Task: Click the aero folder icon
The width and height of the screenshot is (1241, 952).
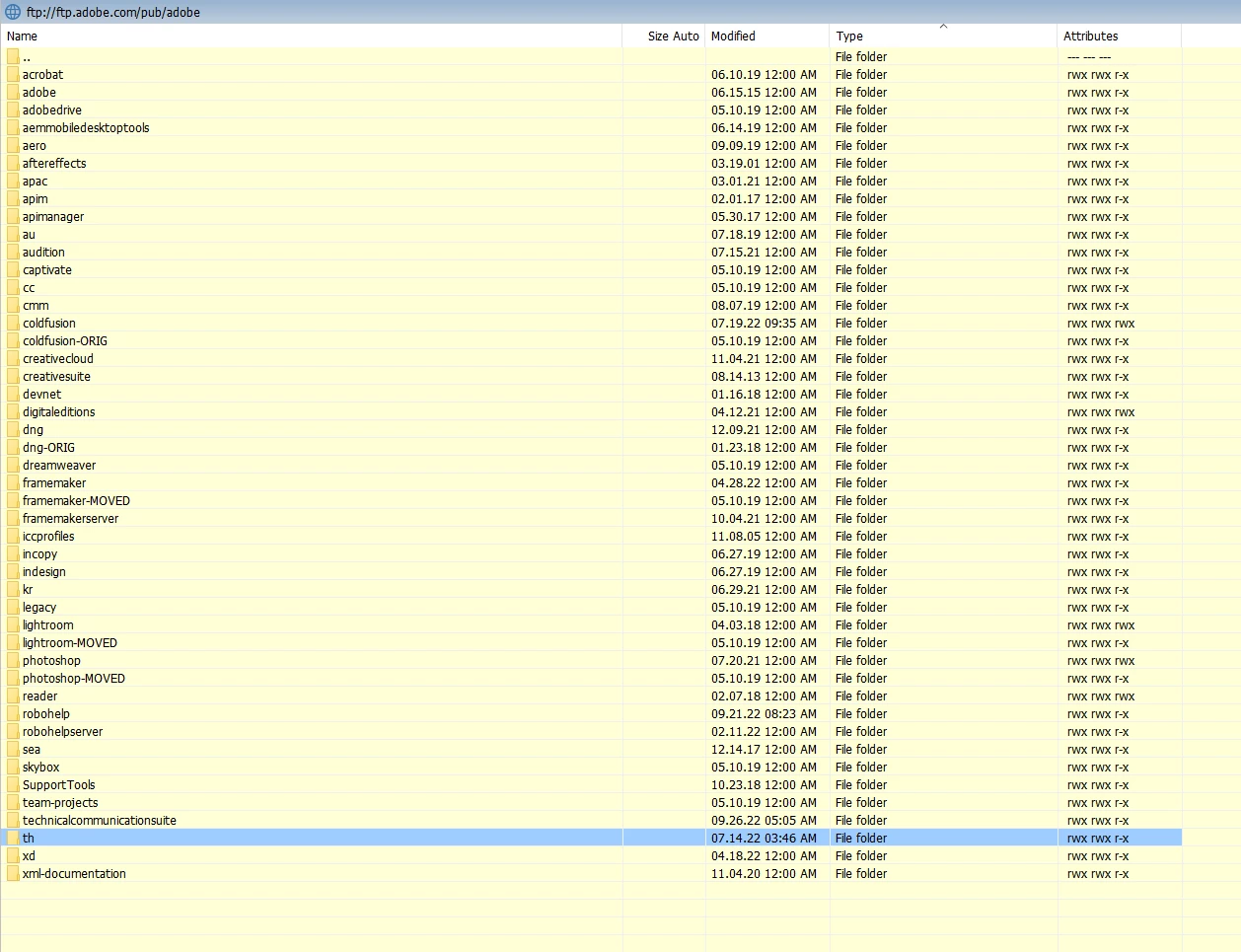Action: click(13, 145)
